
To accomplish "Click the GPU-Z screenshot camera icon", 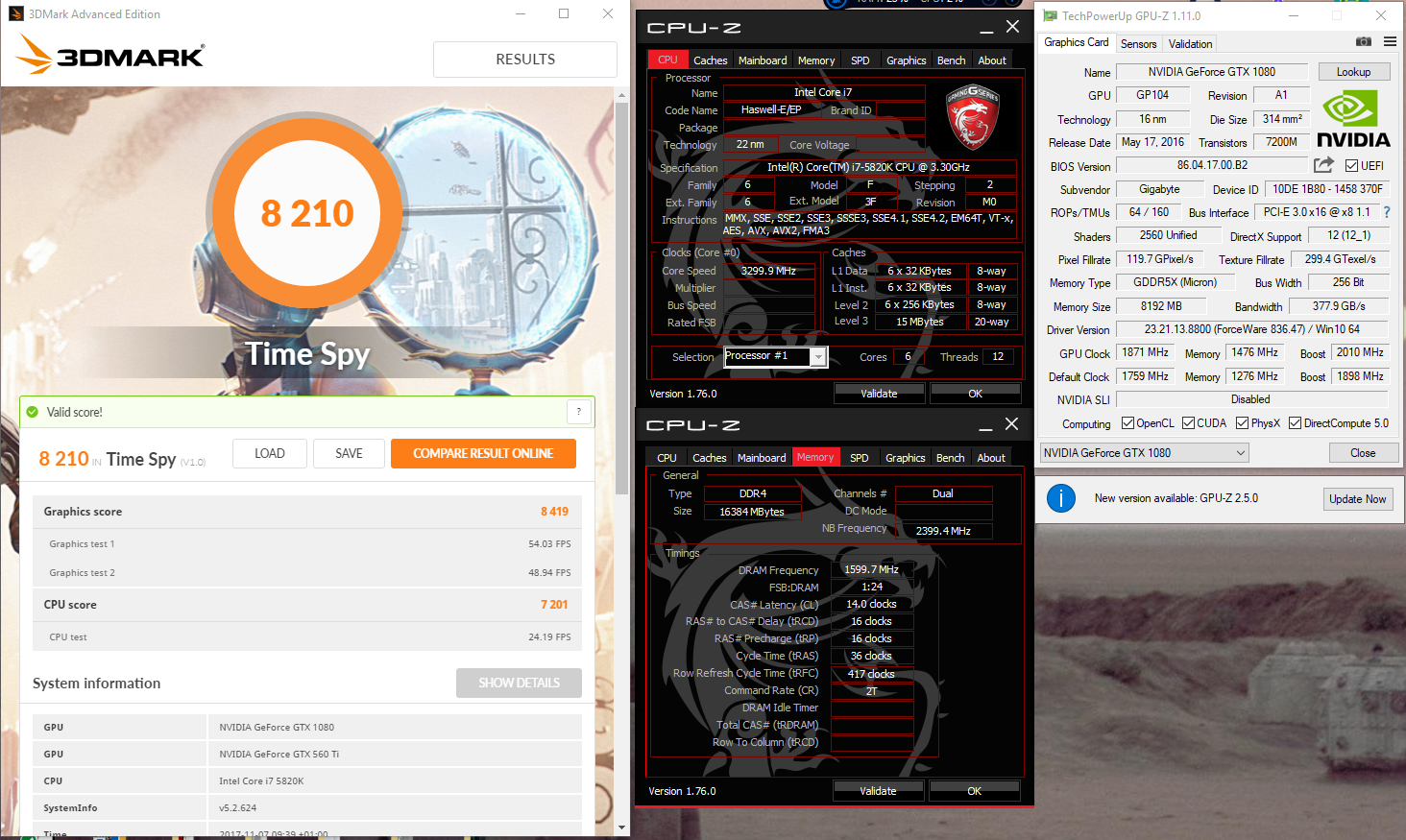I will pyautogui.click(x=1363, y=41).
